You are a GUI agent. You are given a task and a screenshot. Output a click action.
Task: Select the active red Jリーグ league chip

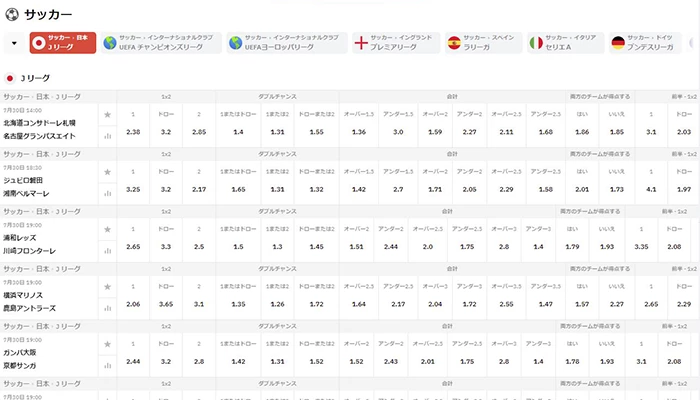pyautogui.click(x=62, y=43)
